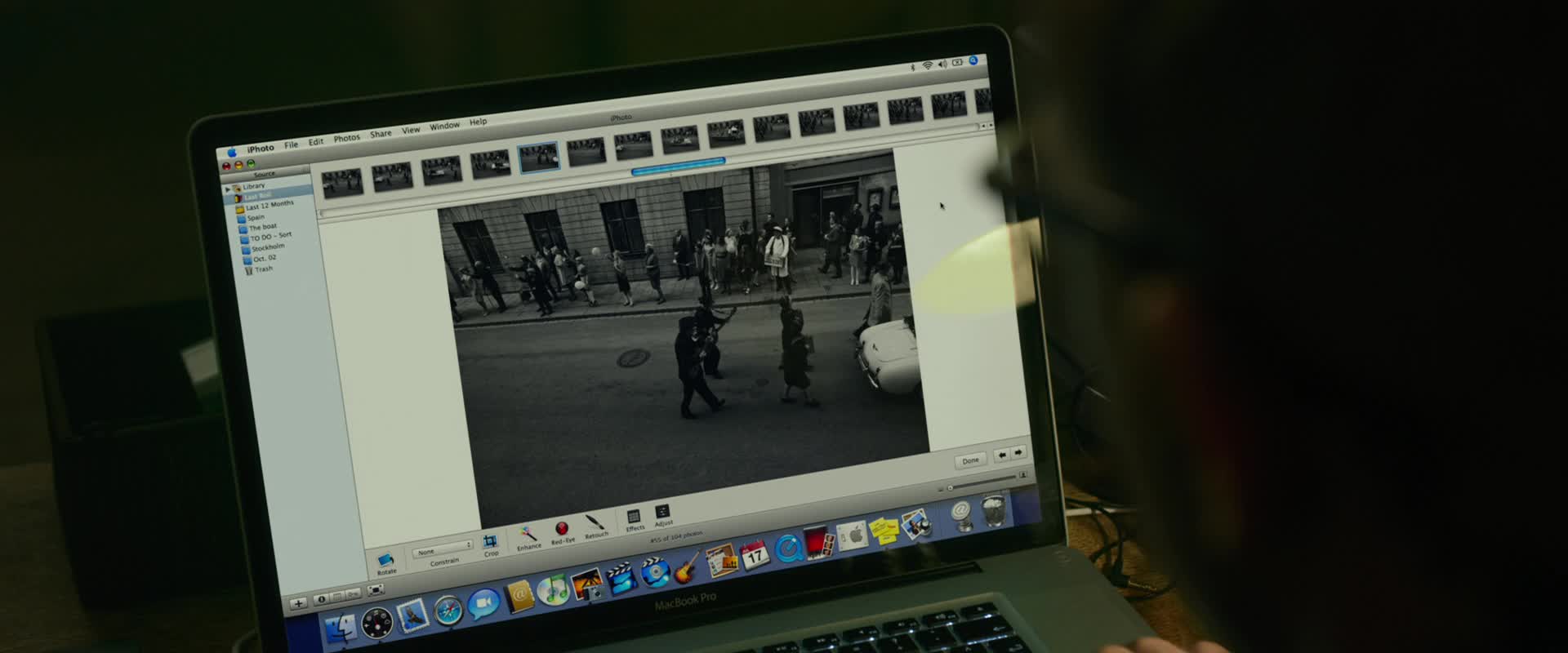Image resolution: width=1568 pixels, height=653 pixels.
Task: Go to the next photo arrow
Action: pos(1018,452)
